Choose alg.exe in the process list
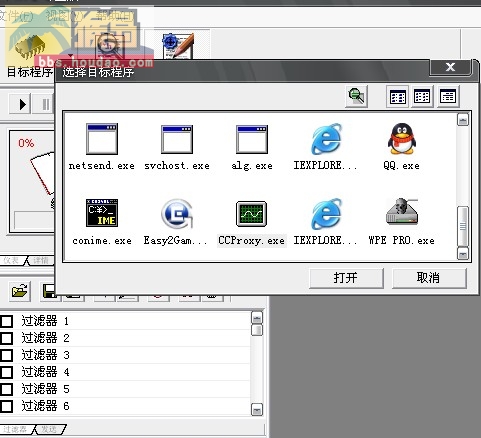The width and height of the screenshot is (481, 438). click(252, 139)
